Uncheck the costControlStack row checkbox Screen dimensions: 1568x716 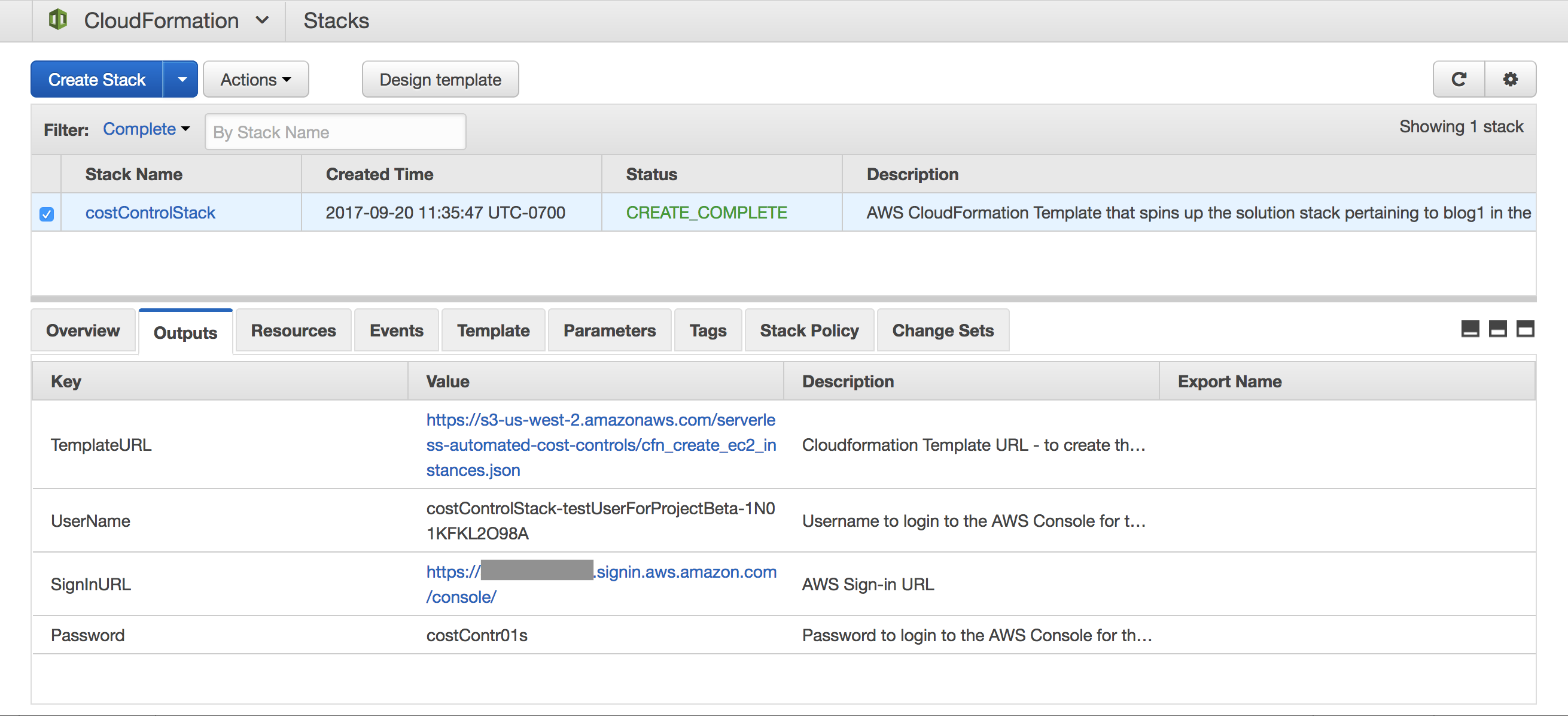pyautogui.click(x=46, y=214)
